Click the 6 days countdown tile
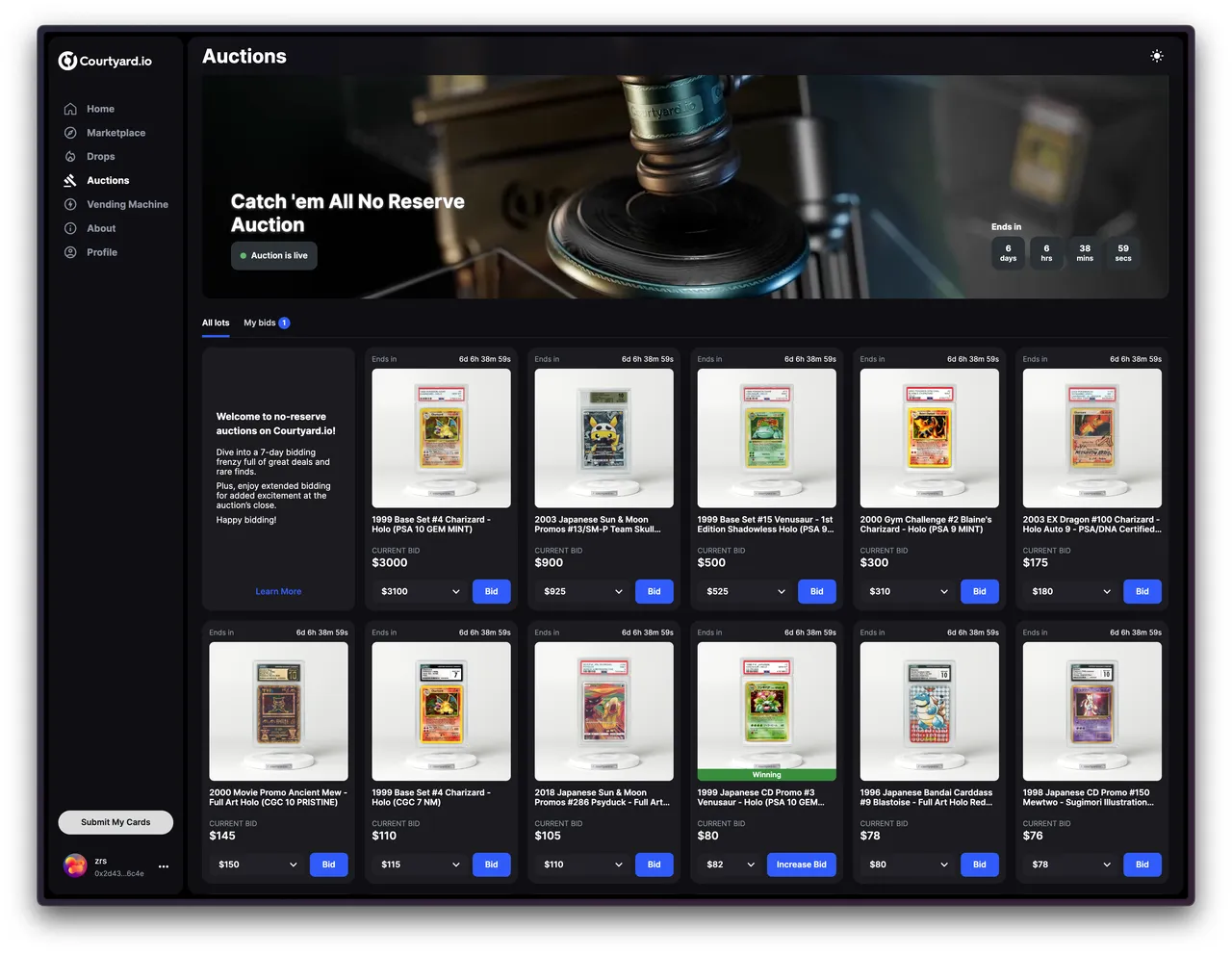 tap(1008, 252)
